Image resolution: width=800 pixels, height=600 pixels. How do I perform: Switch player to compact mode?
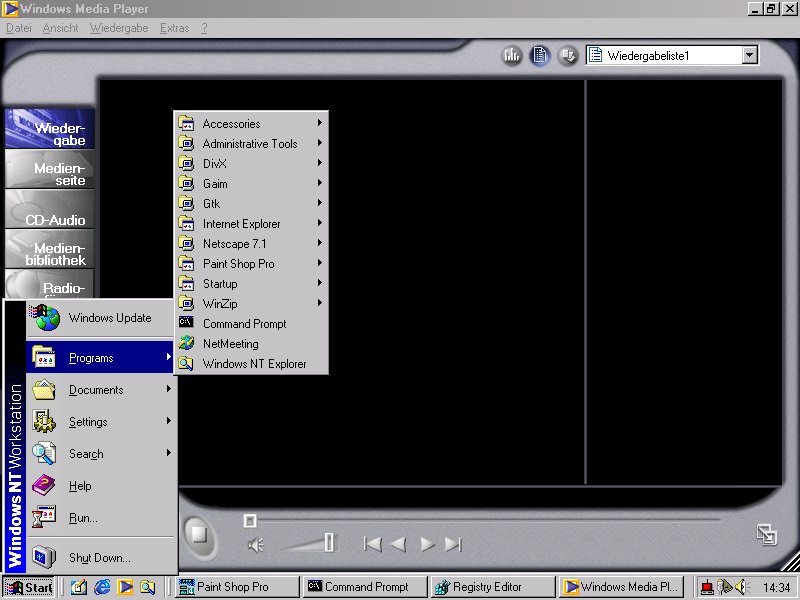pyautogui.click(x=766, y=534)
